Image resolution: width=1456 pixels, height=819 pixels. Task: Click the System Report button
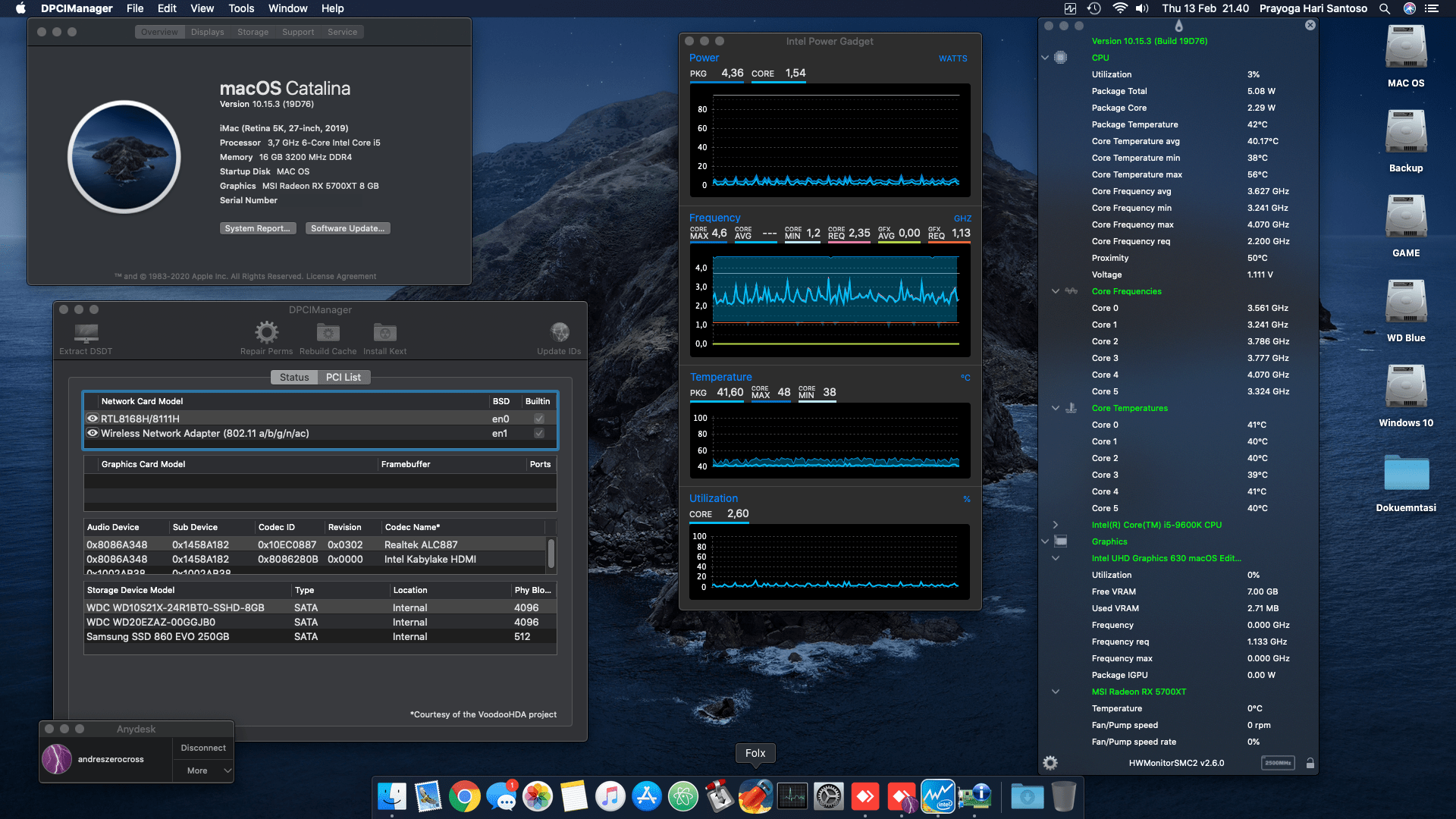257,227
